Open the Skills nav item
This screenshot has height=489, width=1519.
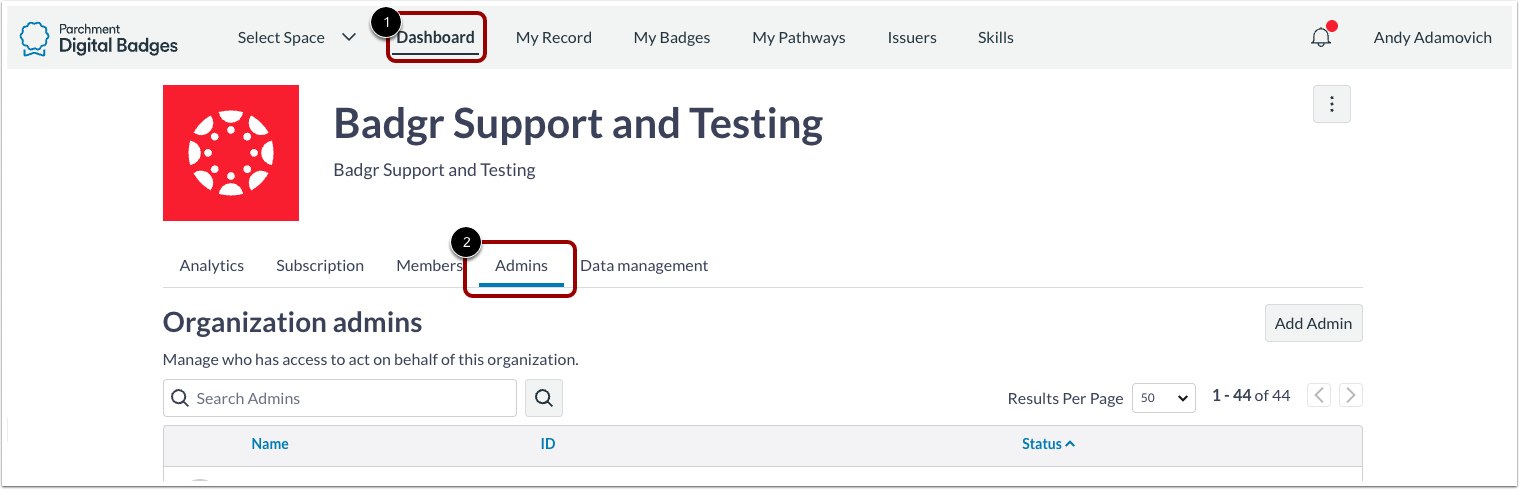[996, 38]
